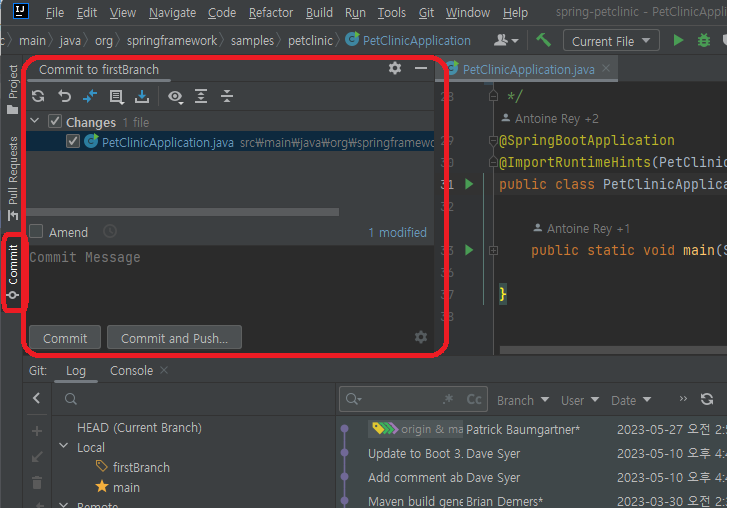Click the Commit button

tap(65, 338)
